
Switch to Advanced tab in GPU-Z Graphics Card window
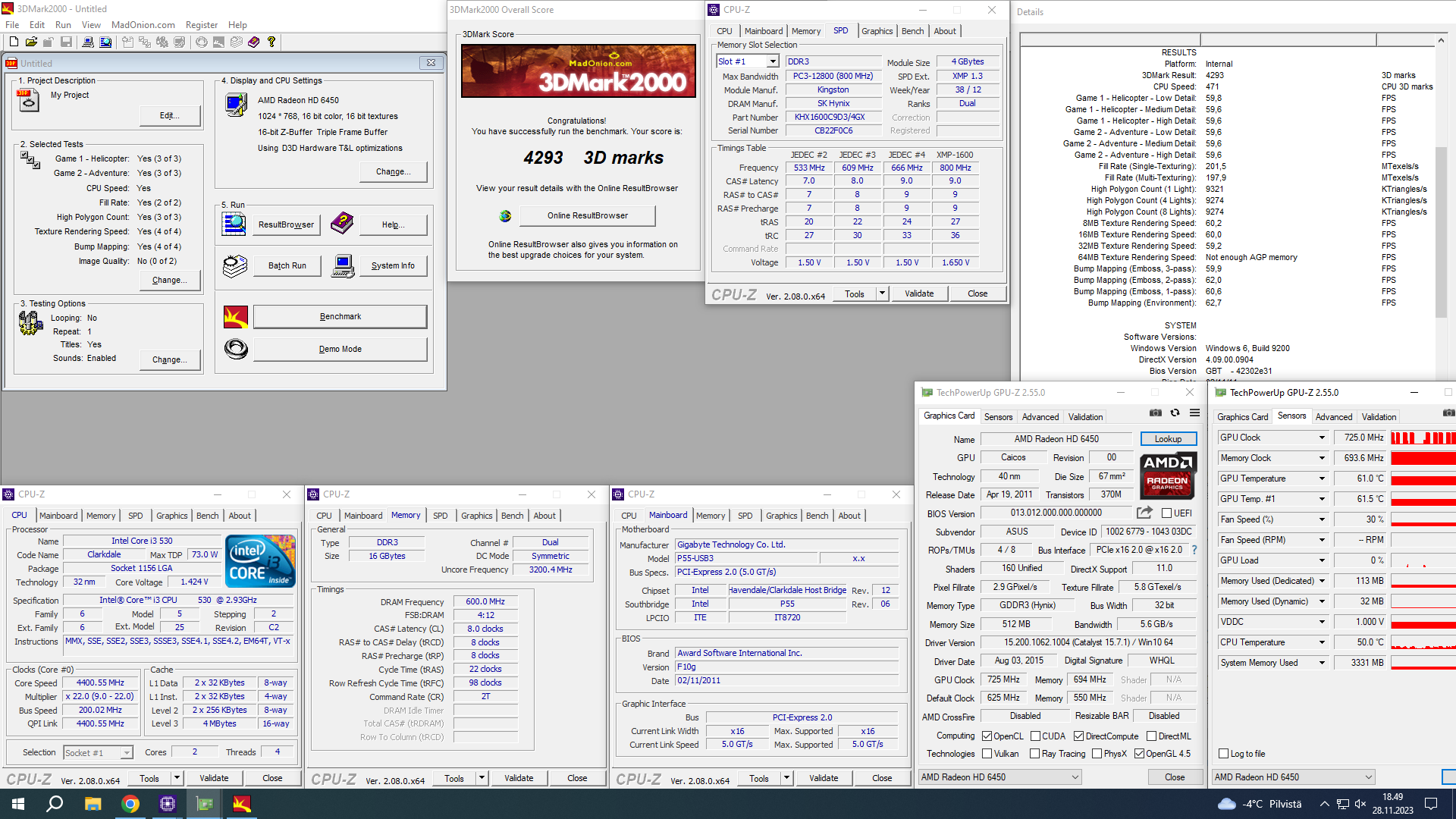tap(1040, 417)
